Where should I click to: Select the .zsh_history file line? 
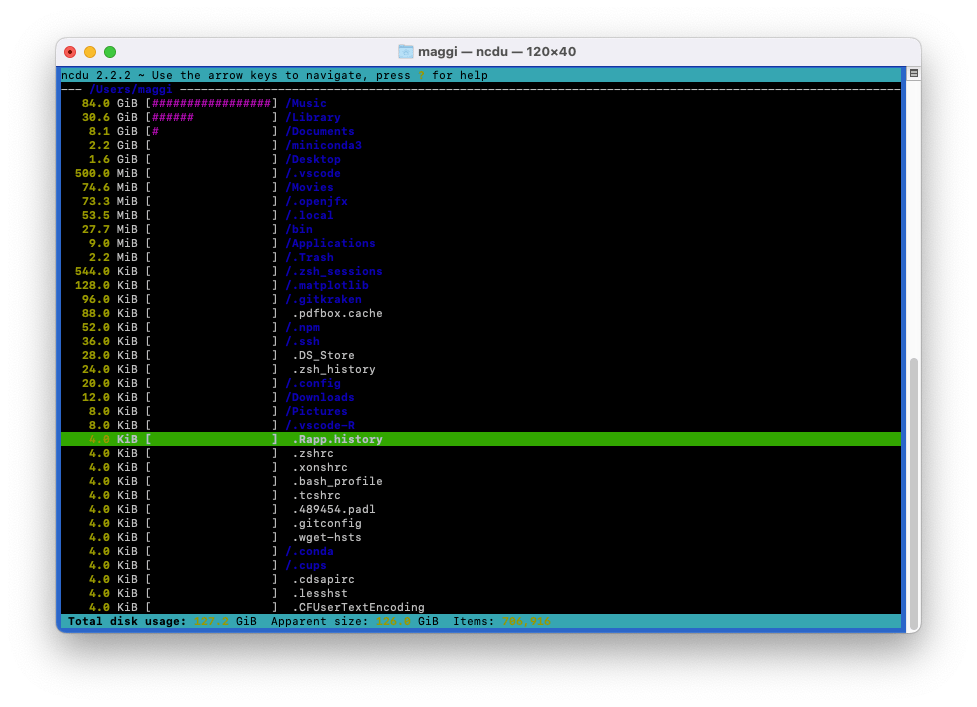pos(334,369)
